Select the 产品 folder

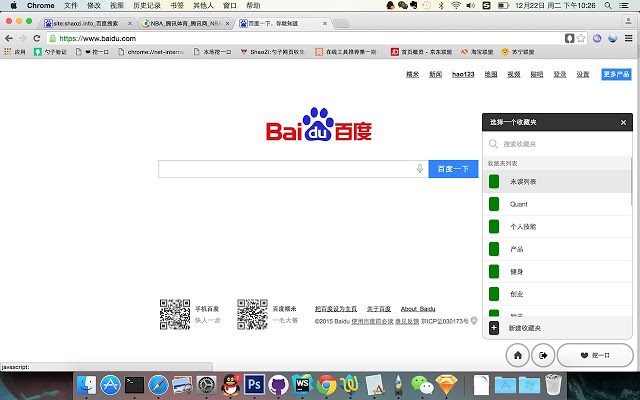557,249
